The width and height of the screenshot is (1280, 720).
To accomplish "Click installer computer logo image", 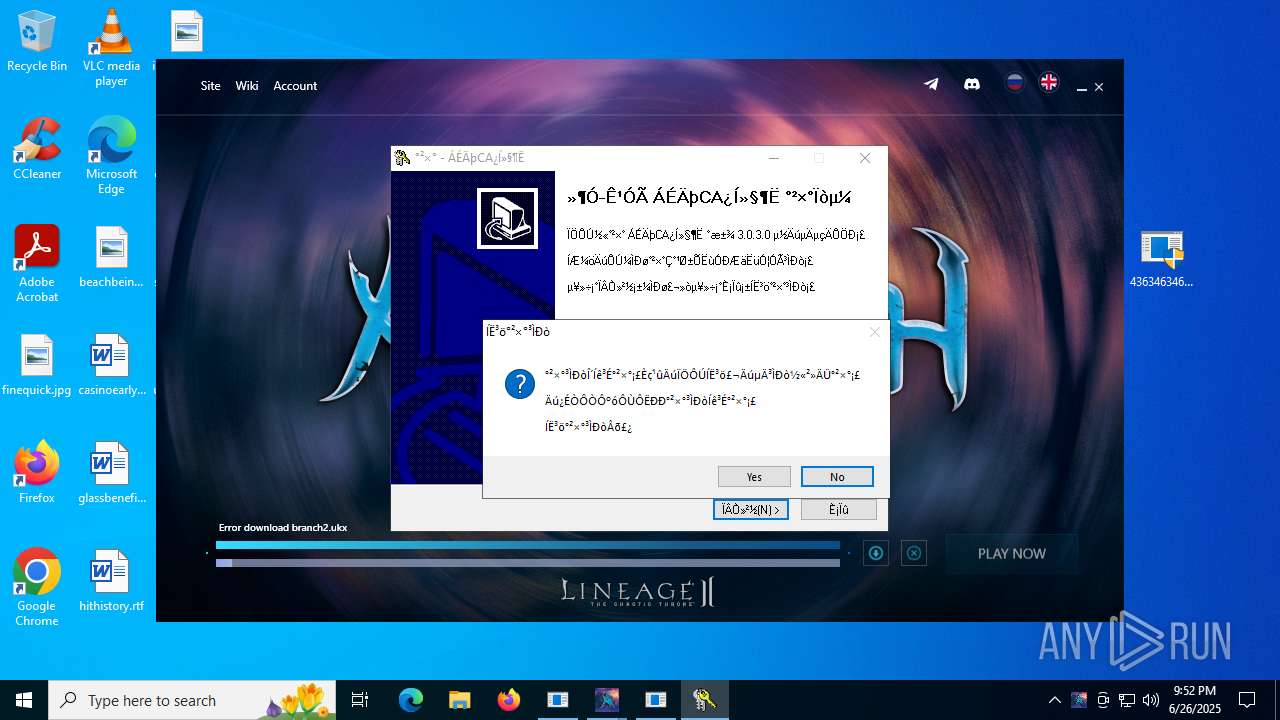I will 508,218.
